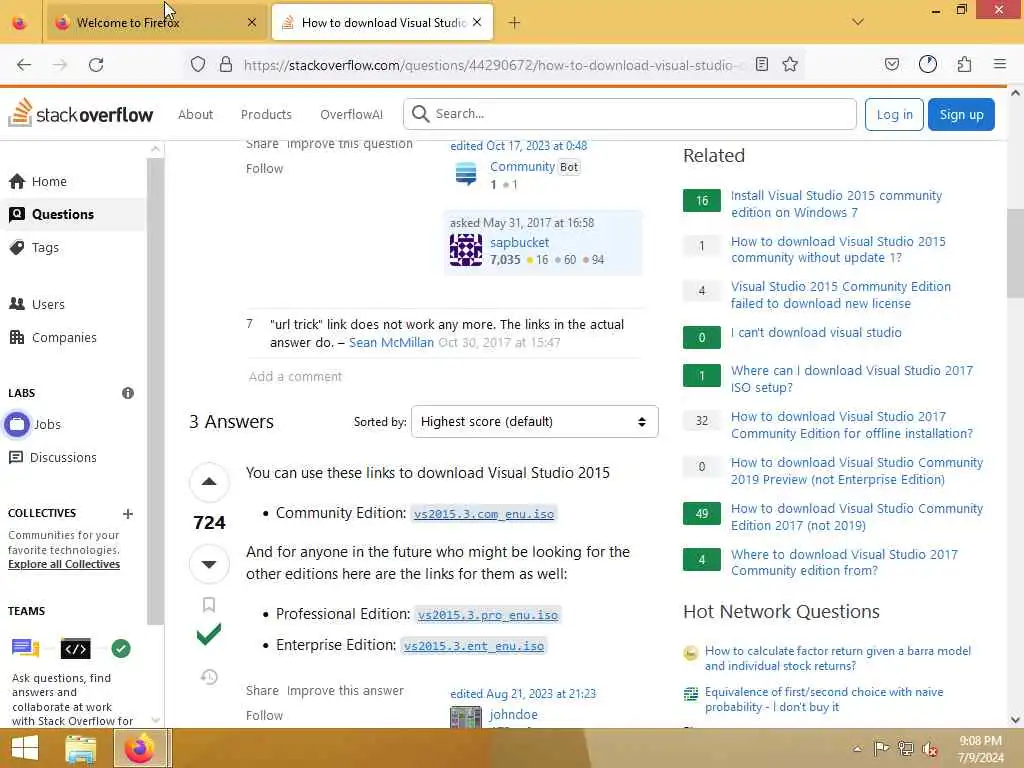Viewport: 1024px width, 768px height.
Task: Open Sean McMillan's user profile
Action: coord(391,343)
